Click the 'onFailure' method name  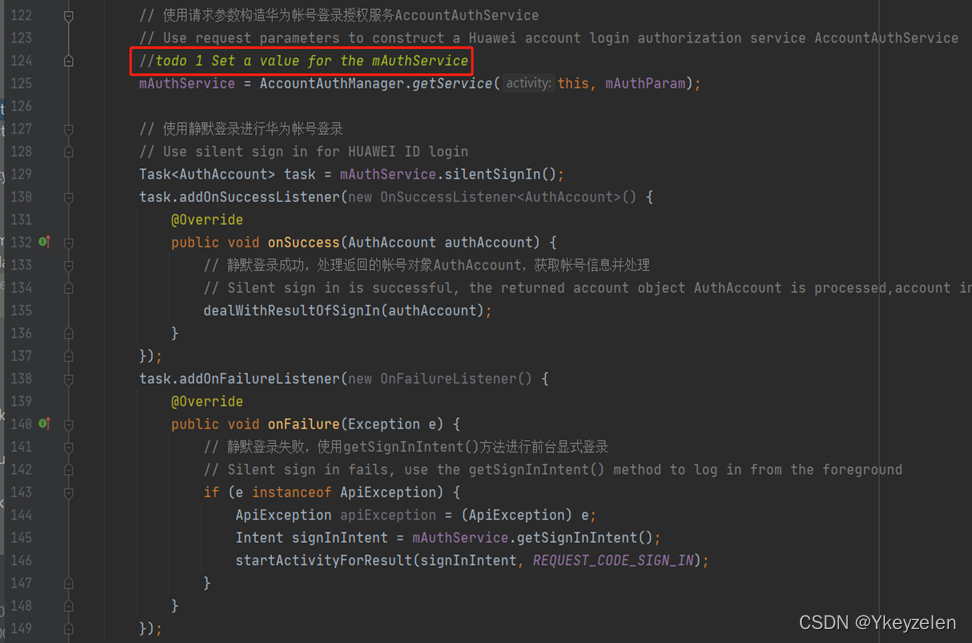tap(303, 424)
